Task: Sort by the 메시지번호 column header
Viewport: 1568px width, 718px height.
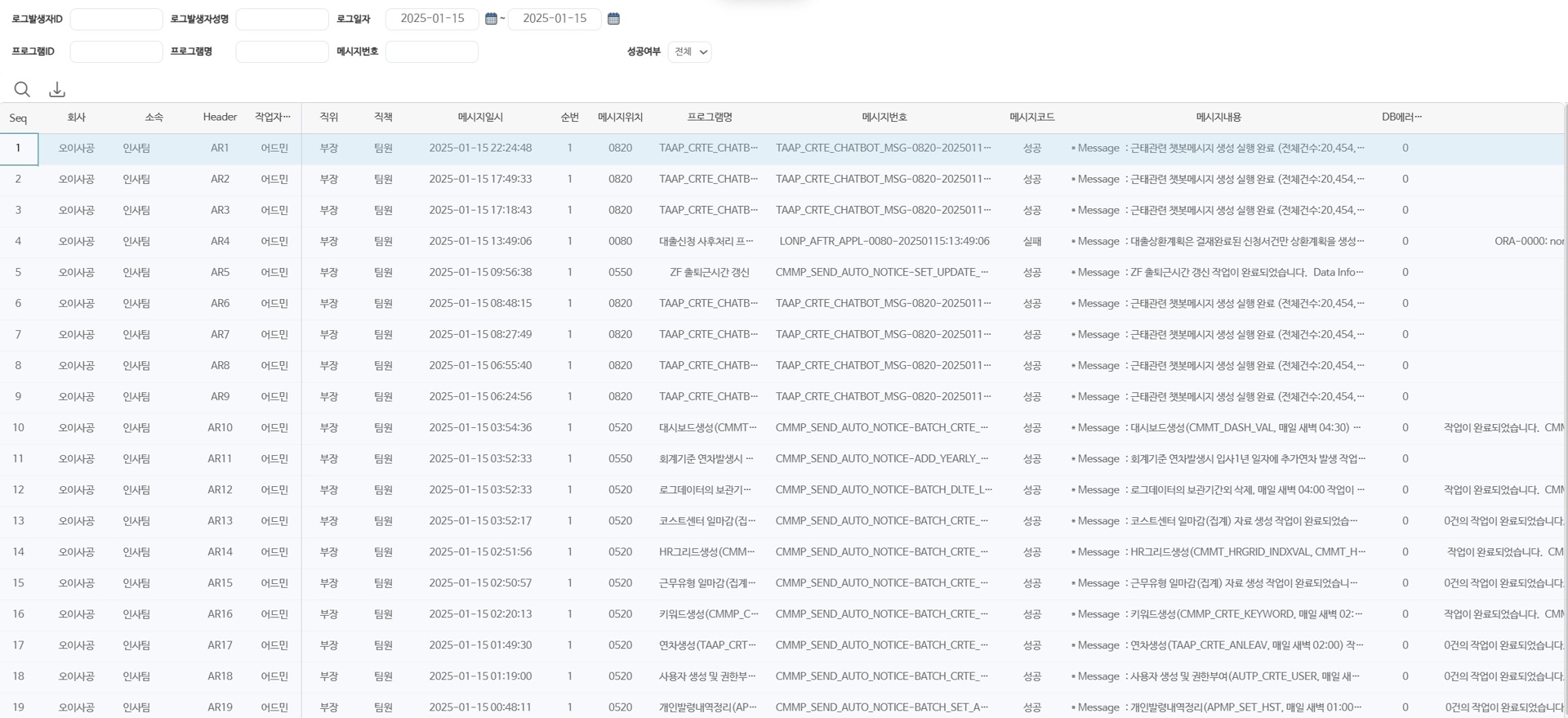Action: tap(884, 118)
